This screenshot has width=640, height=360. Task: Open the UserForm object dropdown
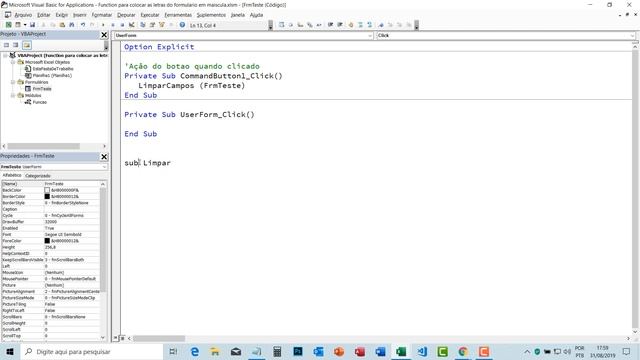tap(370, 36)
